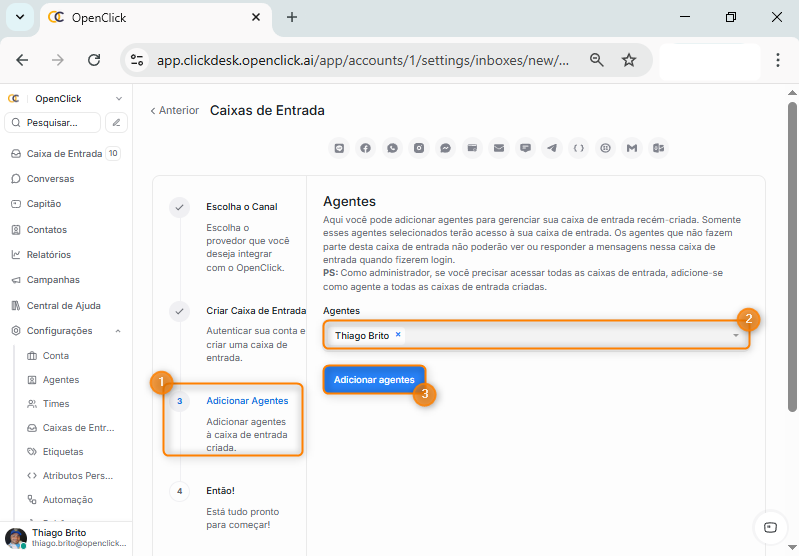Screen dimensions: 799x556
Task: Select the Facebook channel icon
Action: (366, 148)
